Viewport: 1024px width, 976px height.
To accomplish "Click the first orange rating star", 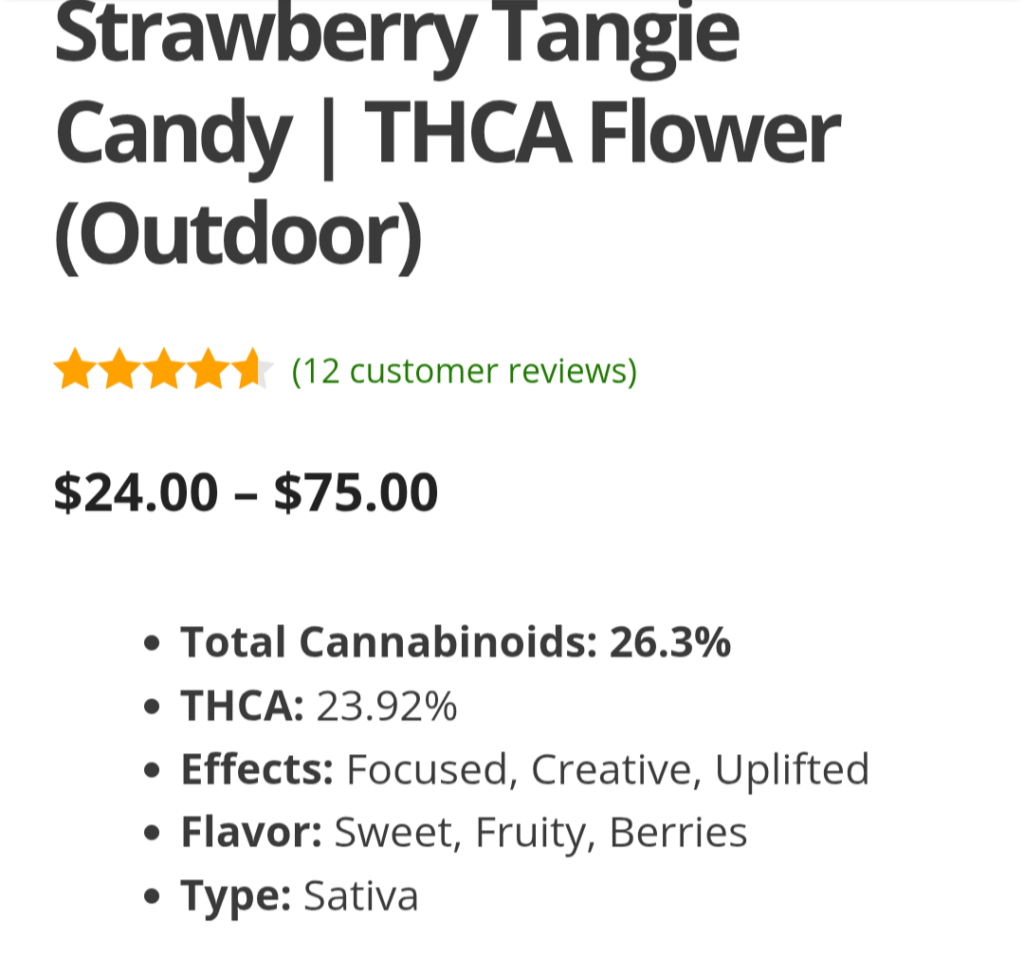I will pyautogui.click(x=74, y=370).
